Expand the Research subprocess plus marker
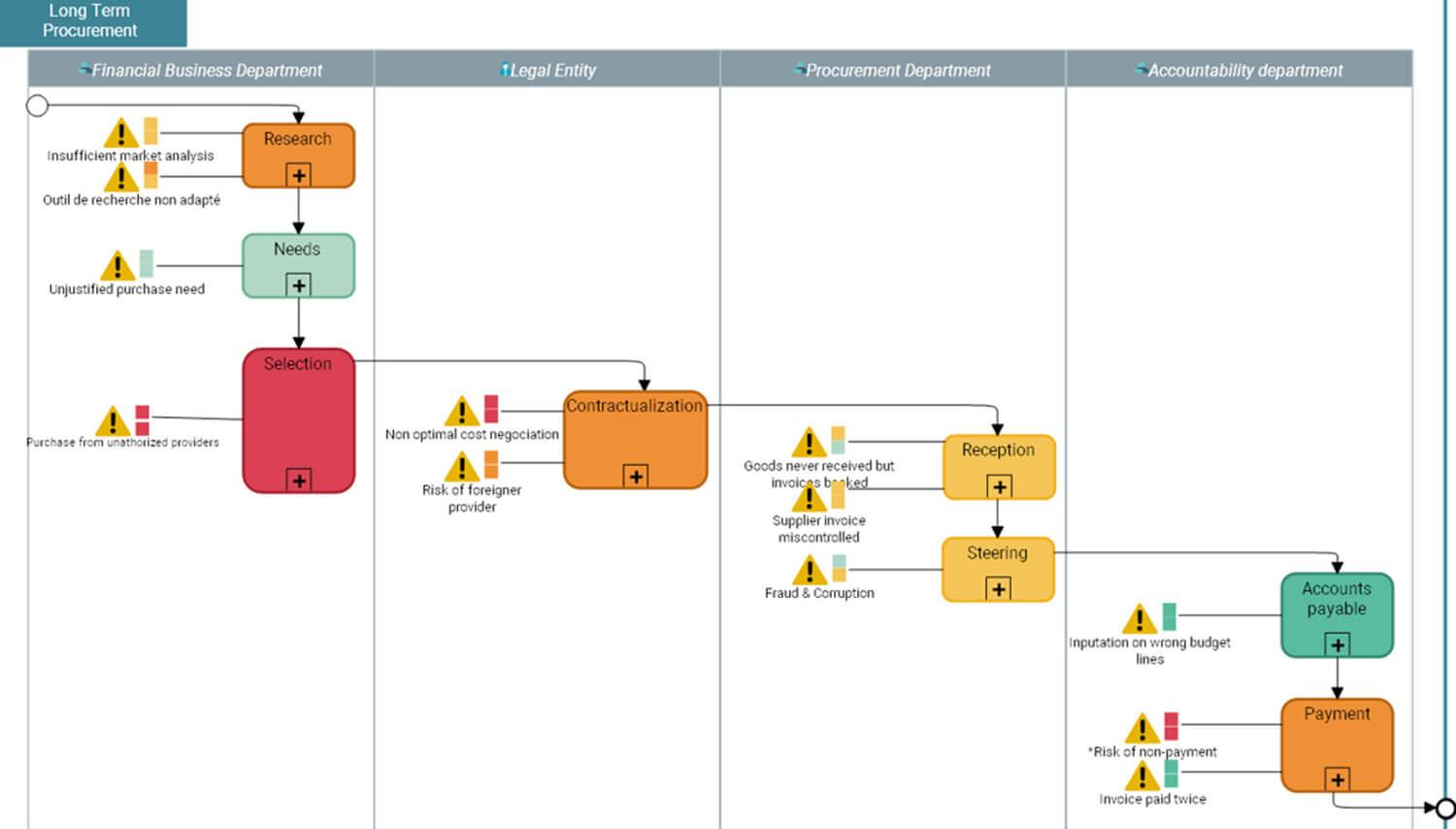This screenshot has width=1456, height=829. pyautogui.click(x=299, y=176)
